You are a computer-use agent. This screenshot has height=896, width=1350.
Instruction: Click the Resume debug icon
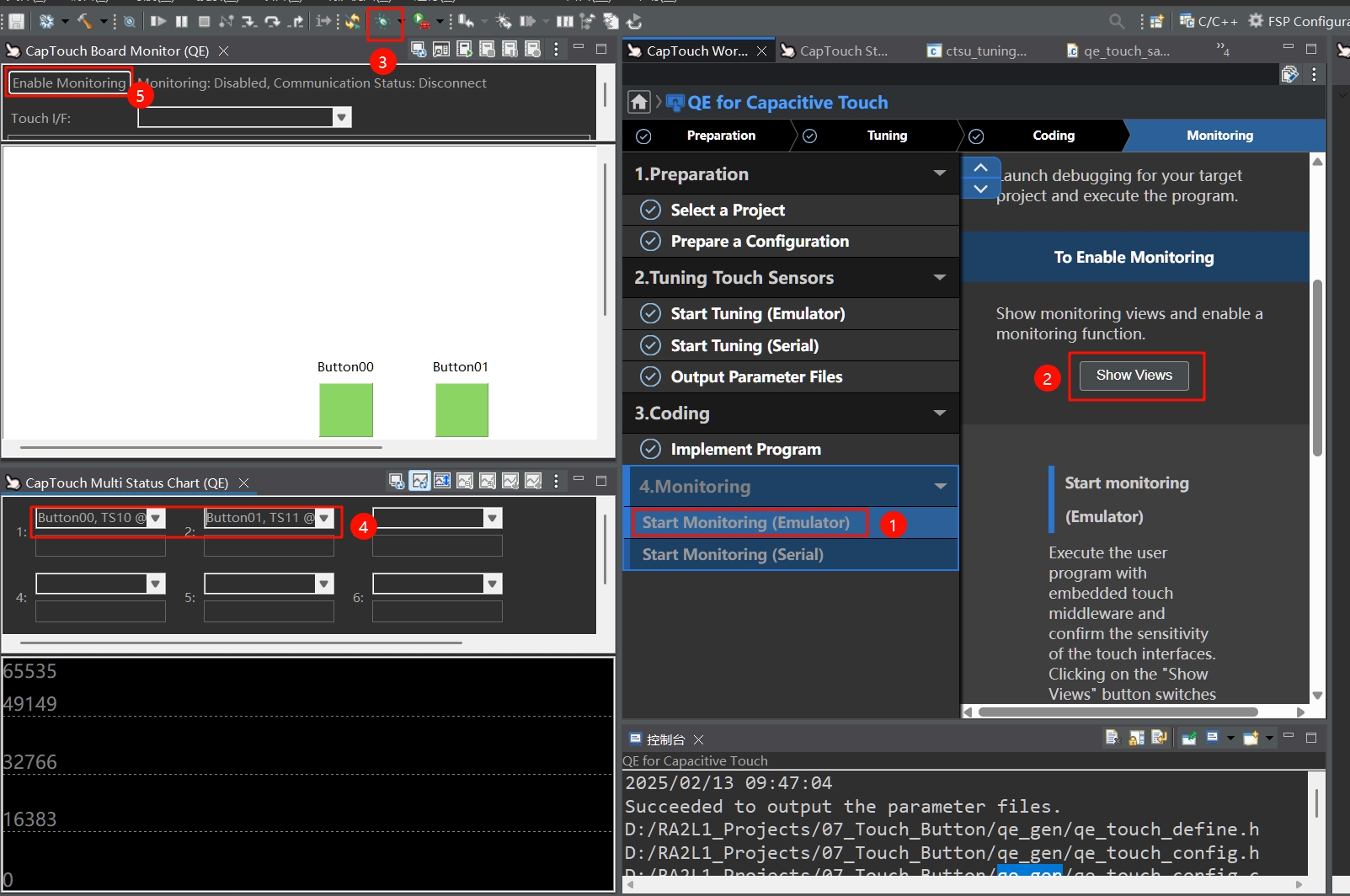(x=158, y=22)
